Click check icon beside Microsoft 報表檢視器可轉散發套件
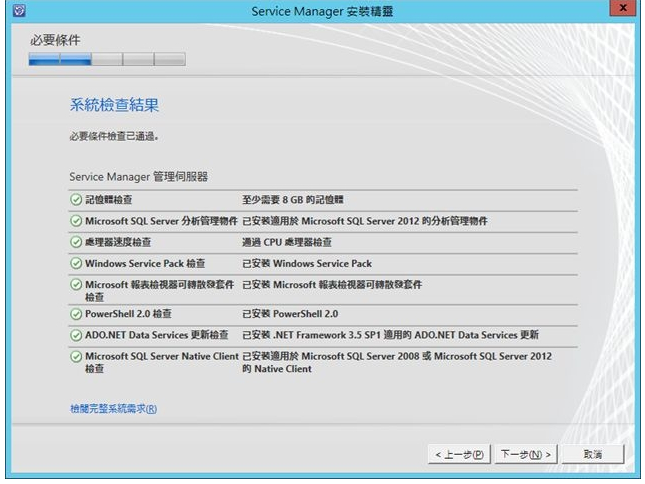The image size is (645, 484). tap(76, 285)
